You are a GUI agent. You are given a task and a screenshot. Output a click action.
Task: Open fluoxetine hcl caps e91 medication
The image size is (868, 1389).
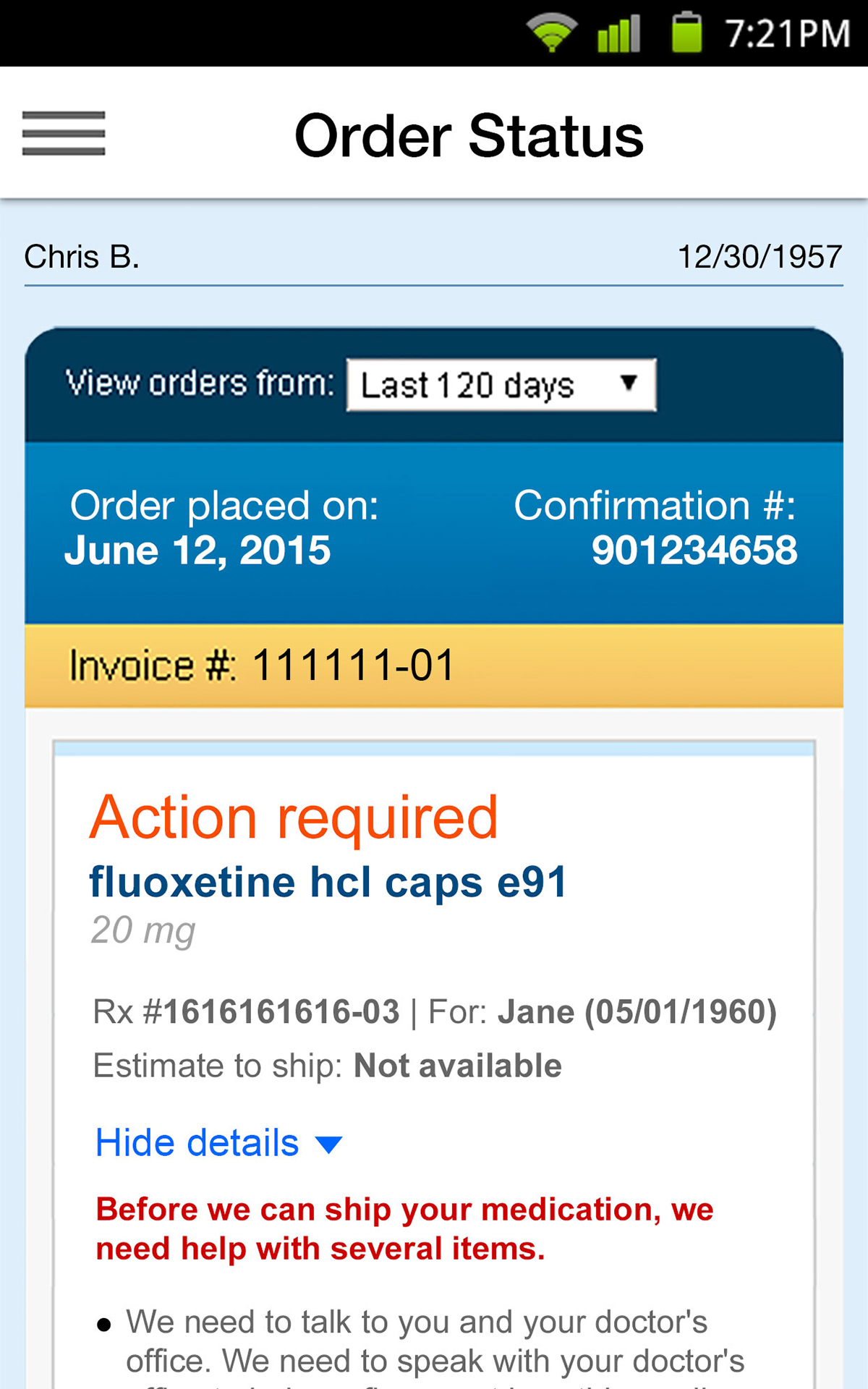(328, 883)
